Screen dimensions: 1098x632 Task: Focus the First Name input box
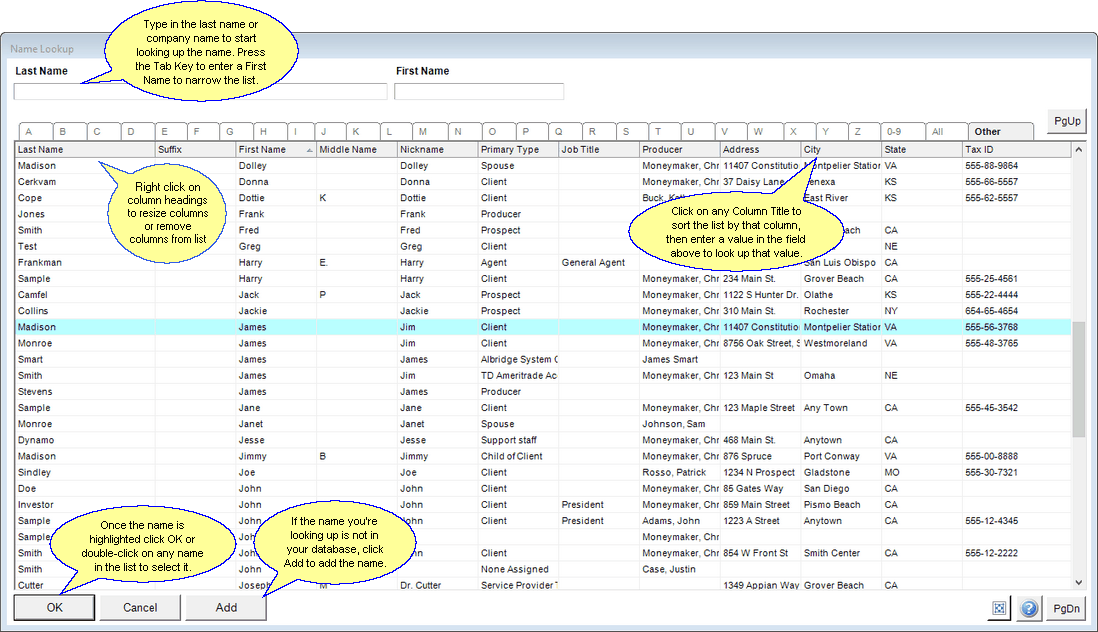pyautogui.click(x=479, y=92)
